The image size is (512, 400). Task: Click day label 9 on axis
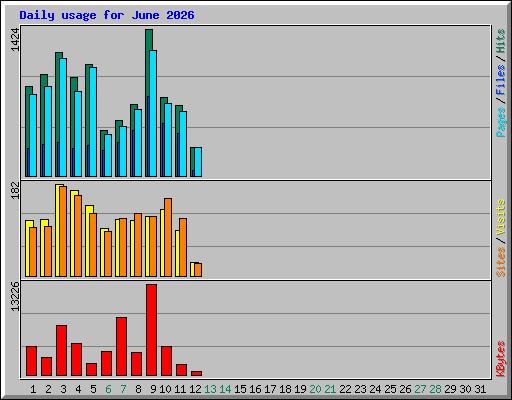[x=153, y=389]
